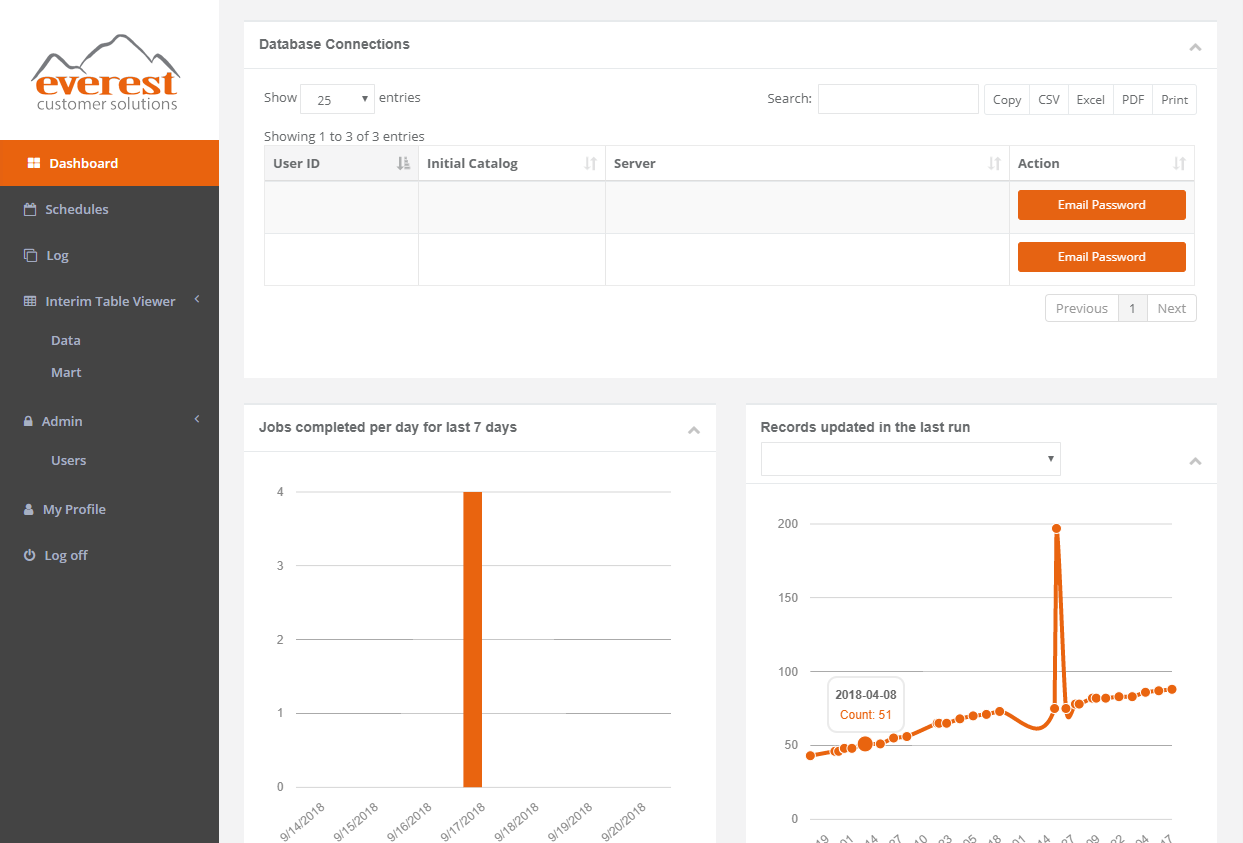Click the 9/17/2018 orange bar in chart
Screen dimensions: 1243x843
tap(473, 639)
